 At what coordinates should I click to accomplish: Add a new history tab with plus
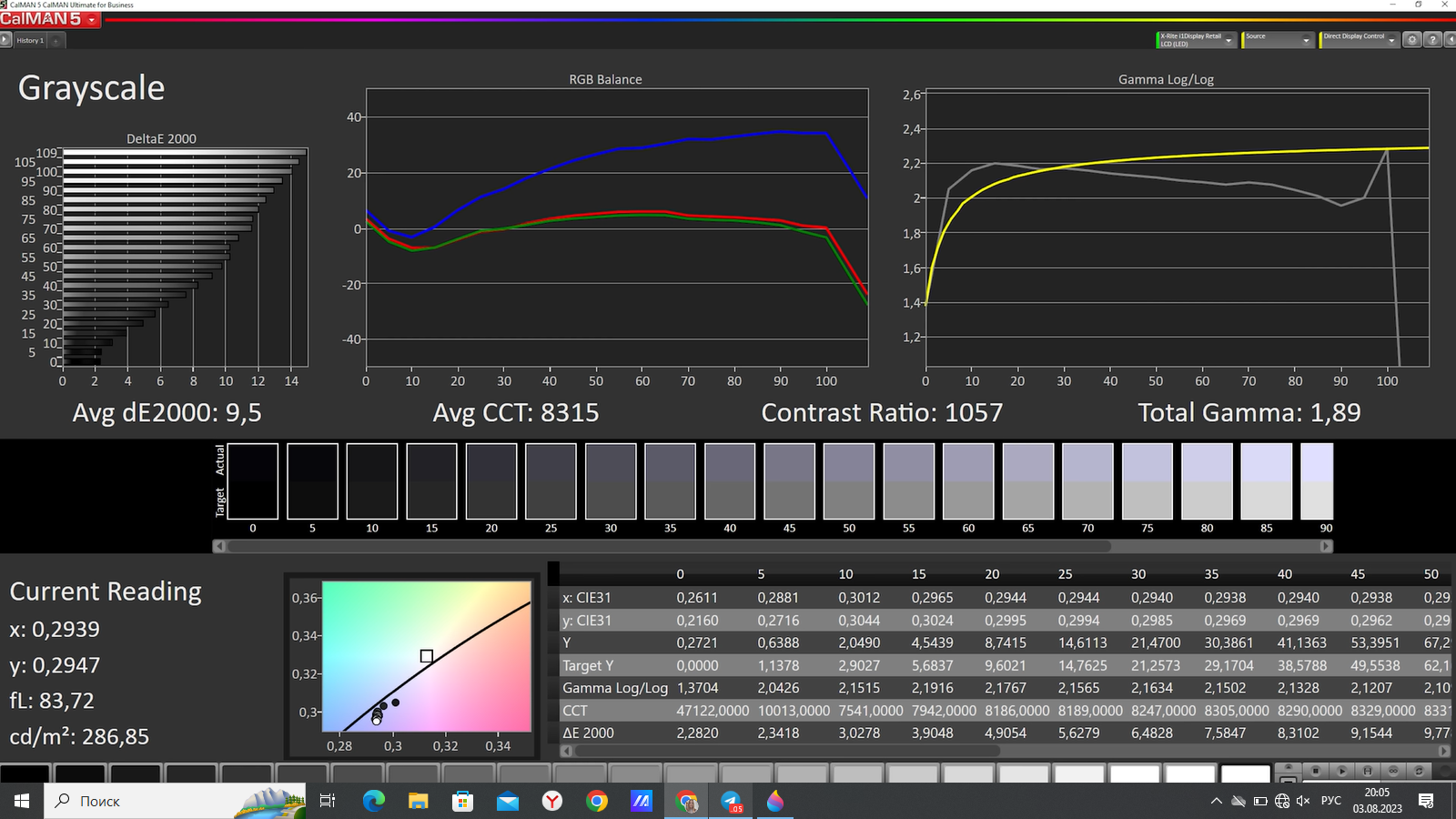[x=56, y=40]
